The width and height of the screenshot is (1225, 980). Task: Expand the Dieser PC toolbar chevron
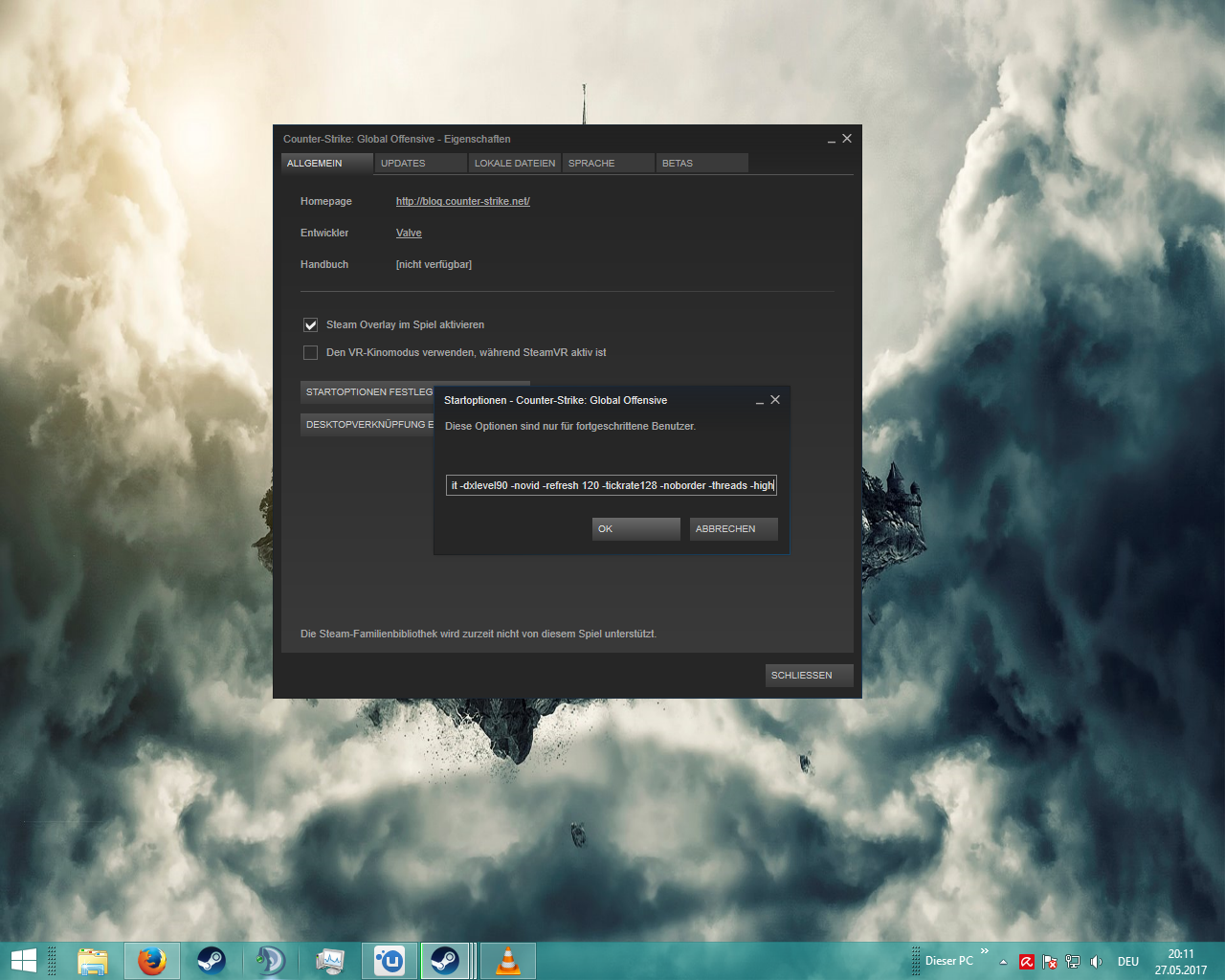[x=985, y=951]
